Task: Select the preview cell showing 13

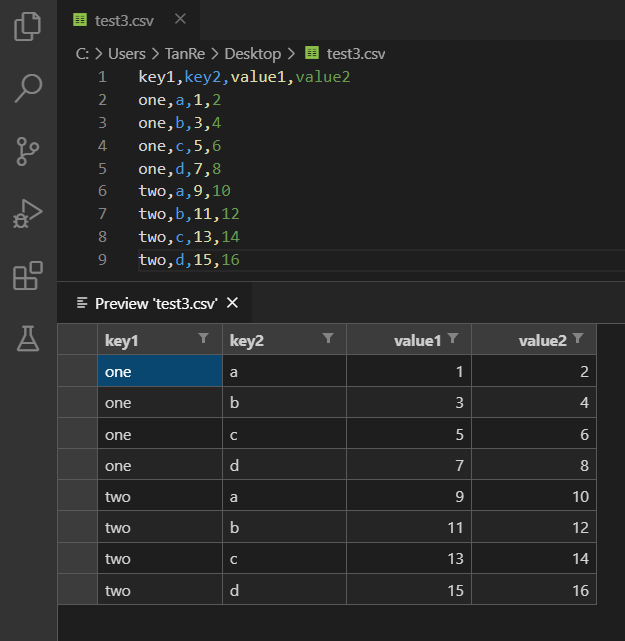Action: pyautogui.click(x=409, y=558)
